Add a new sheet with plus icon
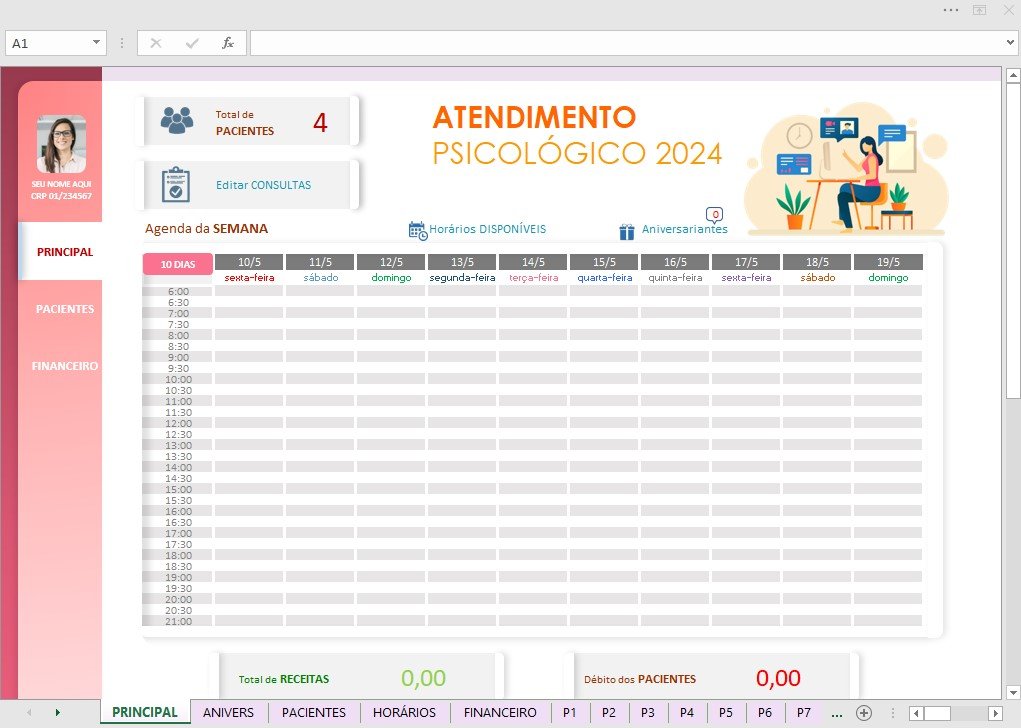Viewport: 1021px width, 728px height. pyautogui.click(x=863, y=713)
